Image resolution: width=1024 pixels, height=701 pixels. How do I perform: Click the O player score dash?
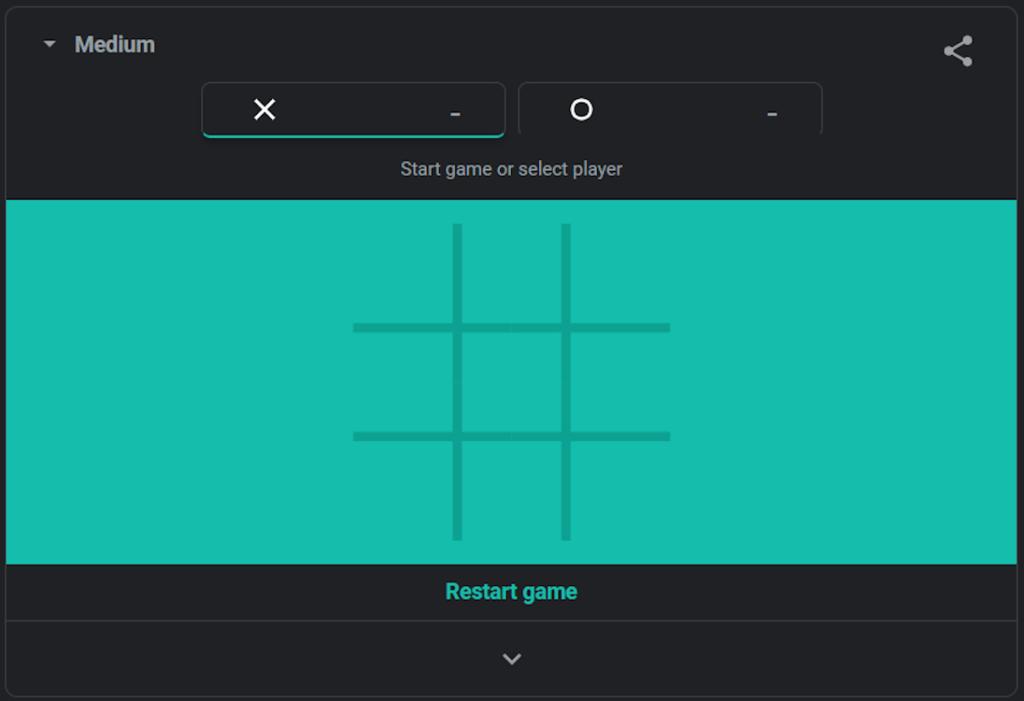tap(771, 114)
